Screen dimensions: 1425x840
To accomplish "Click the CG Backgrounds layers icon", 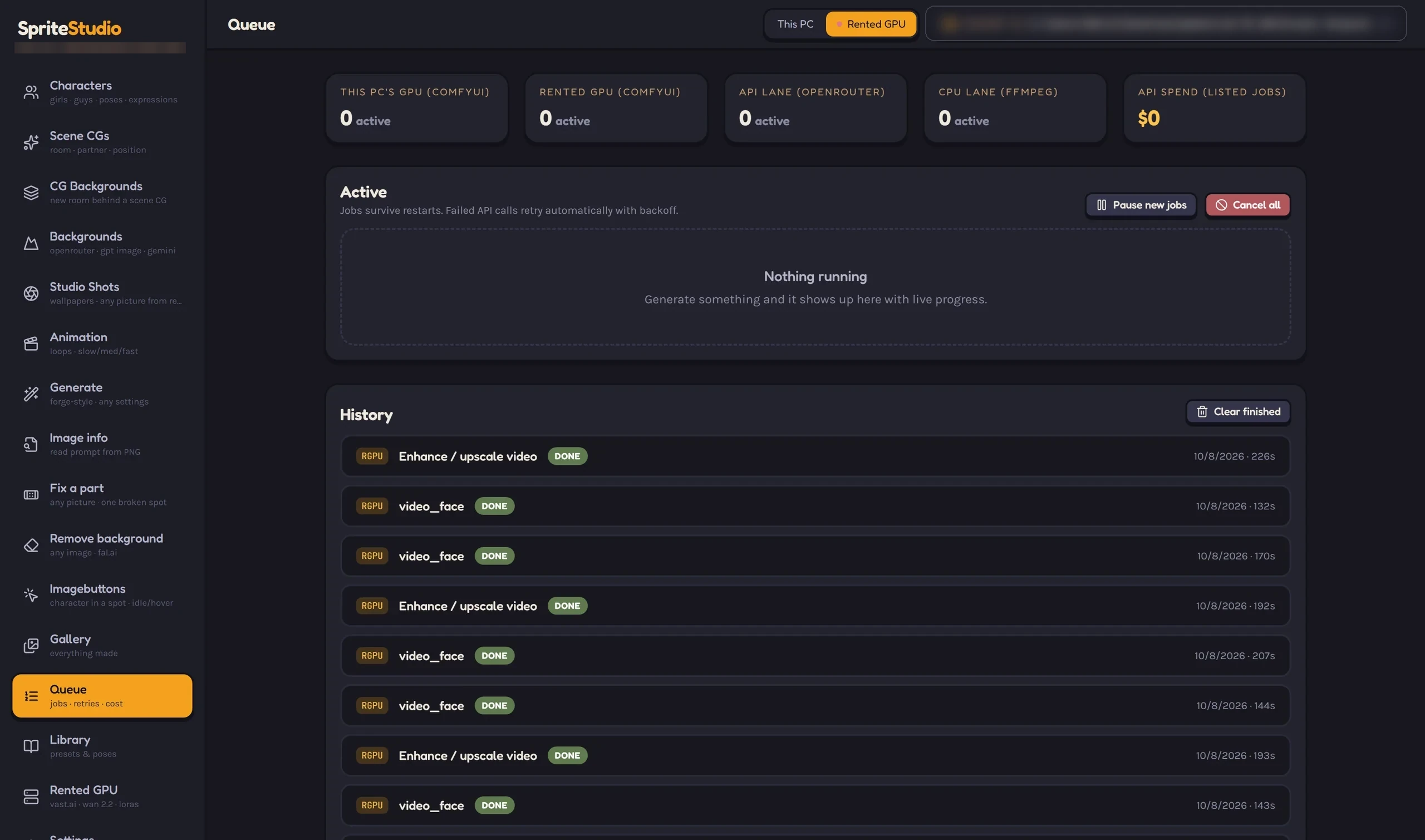I will 31,193.
